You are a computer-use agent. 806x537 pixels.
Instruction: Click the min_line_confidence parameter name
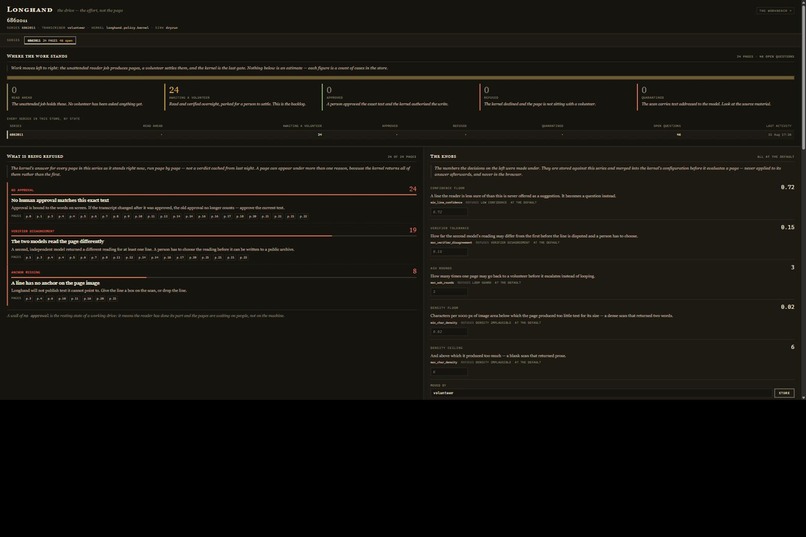(446, 202)
